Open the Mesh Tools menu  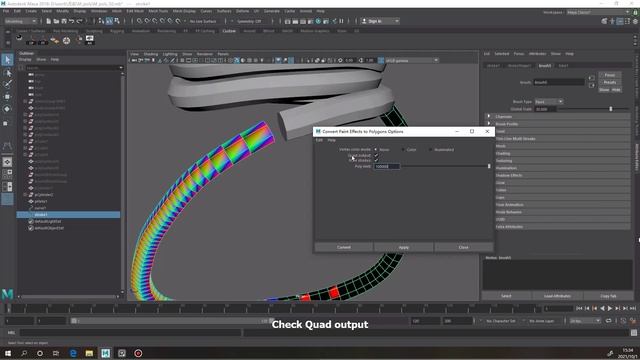tap(158, 11)
